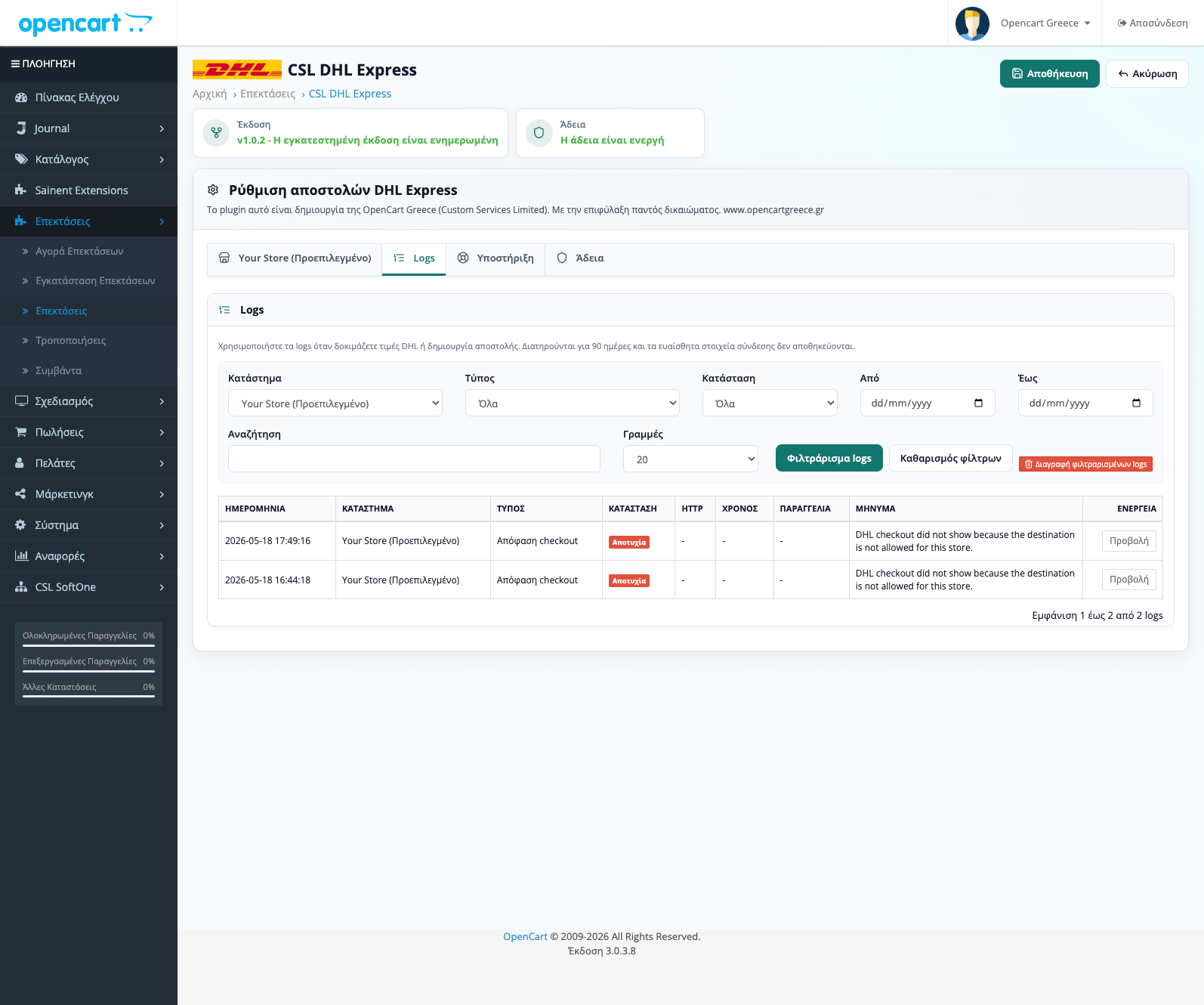Click the calendar icon in Από field

pos(978,403)
